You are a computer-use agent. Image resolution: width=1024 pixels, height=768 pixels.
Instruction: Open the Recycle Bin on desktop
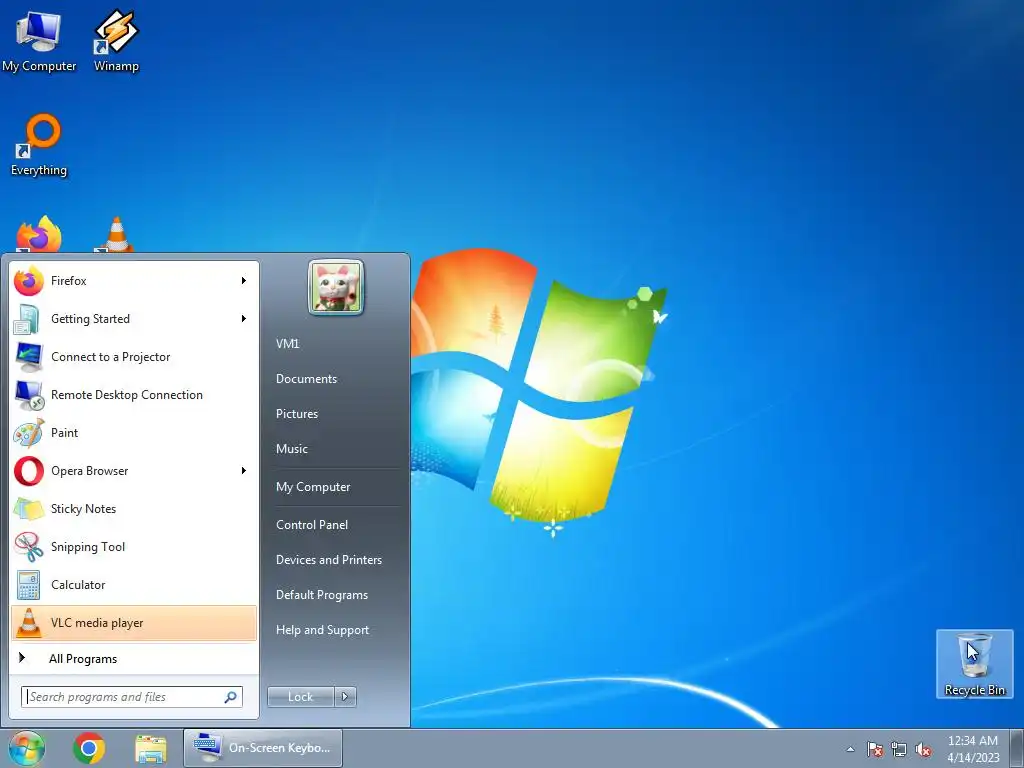(974, 664)
